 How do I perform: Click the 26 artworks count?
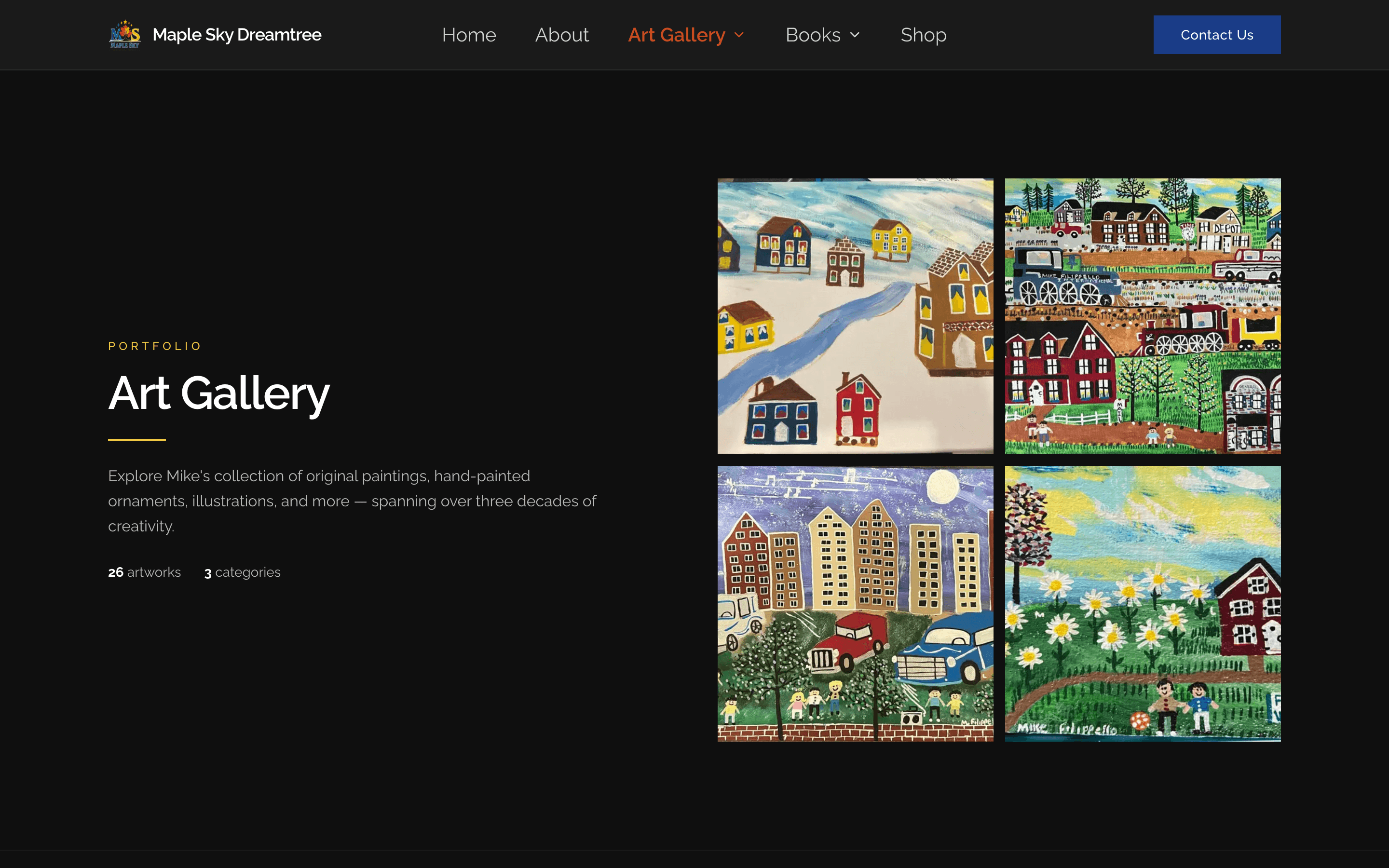[x=144, y=572]
